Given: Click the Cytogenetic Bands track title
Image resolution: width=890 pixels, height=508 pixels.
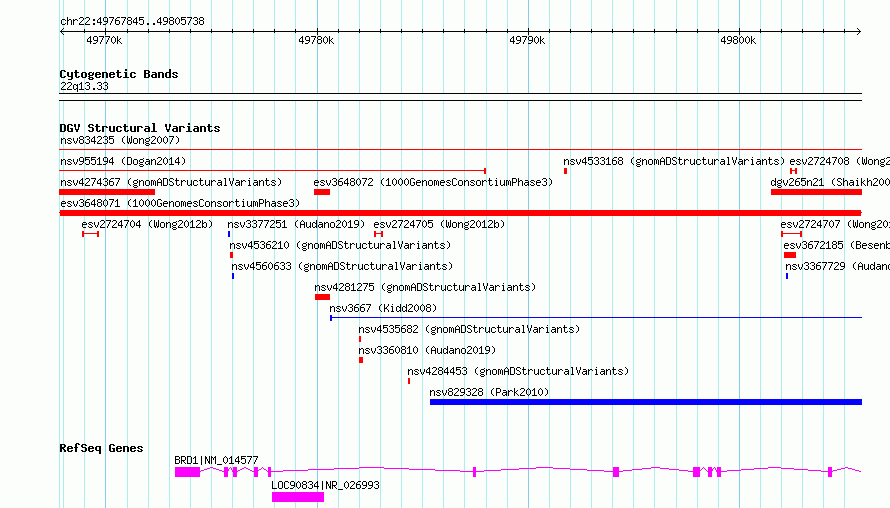Looking at the screenshot, I should pyautogui.click(x=119, y=74).
